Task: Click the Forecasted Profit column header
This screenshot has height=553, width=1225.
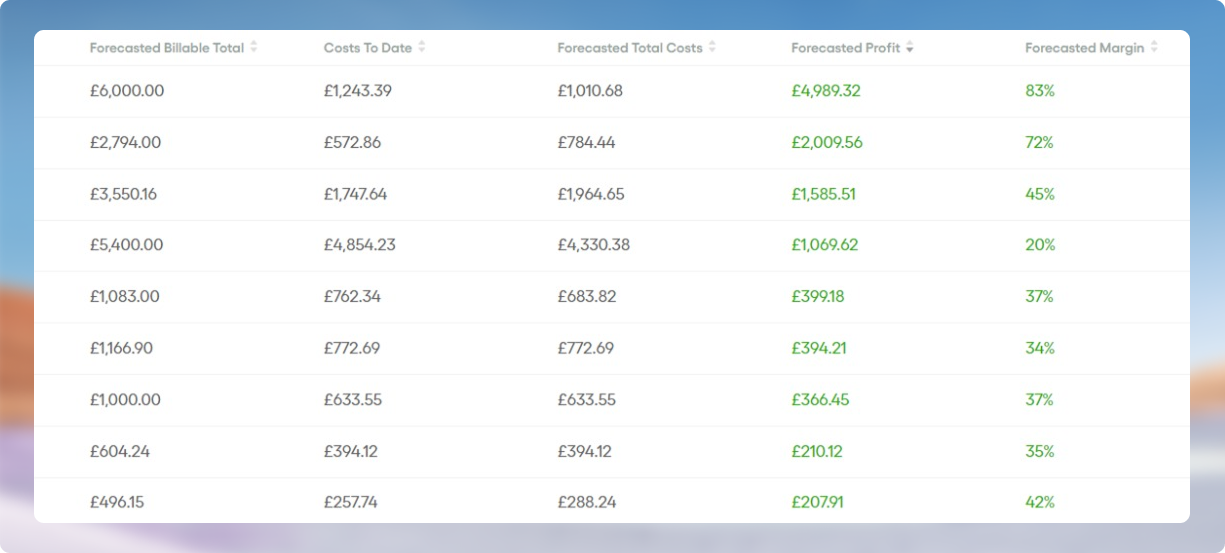Action: pos(846,47)
